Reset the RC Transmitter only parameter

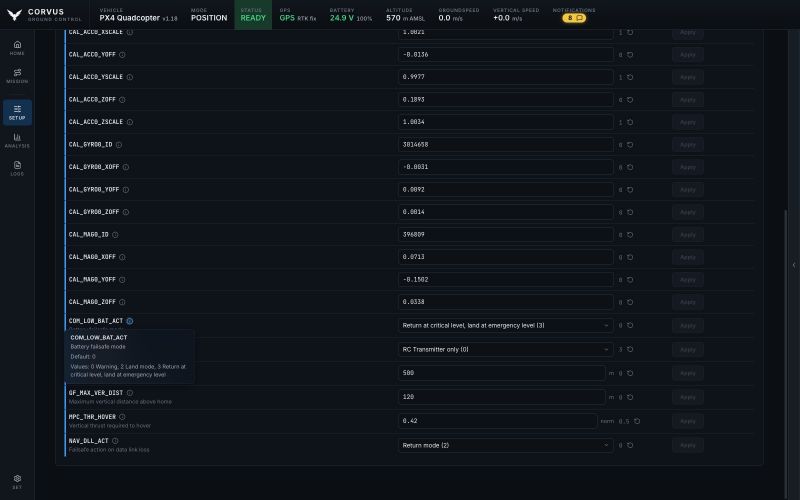click(630, 349)
